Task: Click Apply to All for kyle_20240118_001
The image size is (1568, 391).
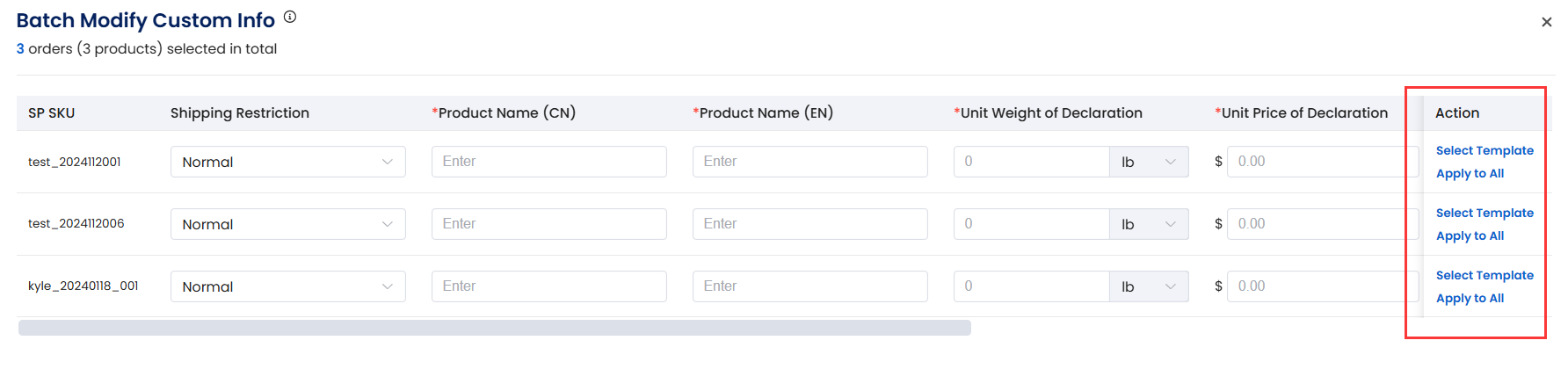Action: [1470, 298]
